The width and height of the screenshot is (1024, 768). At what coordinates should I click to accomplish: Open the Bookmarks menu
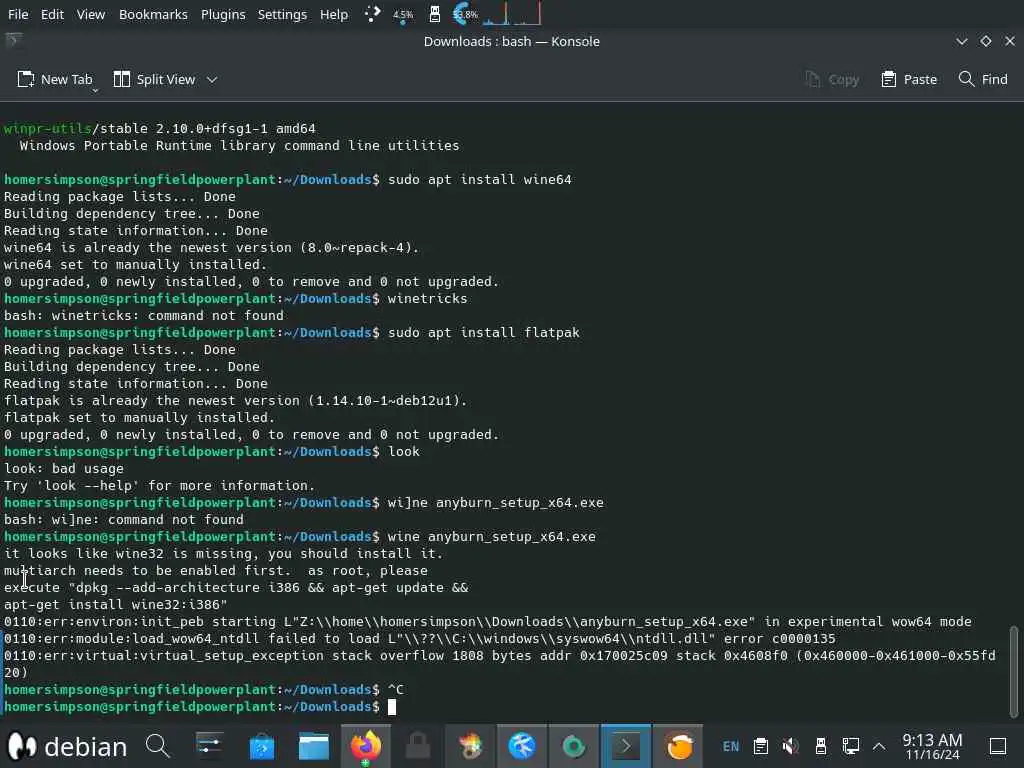point(153,14)
